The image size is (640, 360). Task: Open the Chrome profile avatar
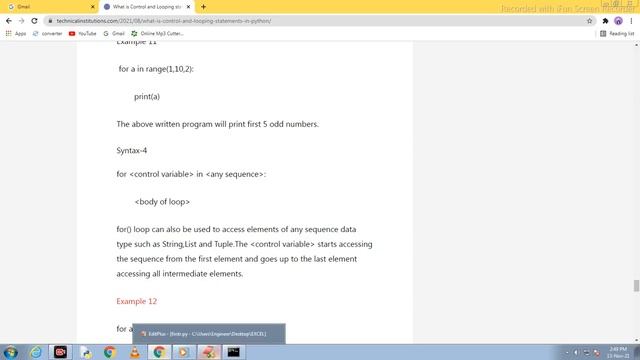(618, 21)
